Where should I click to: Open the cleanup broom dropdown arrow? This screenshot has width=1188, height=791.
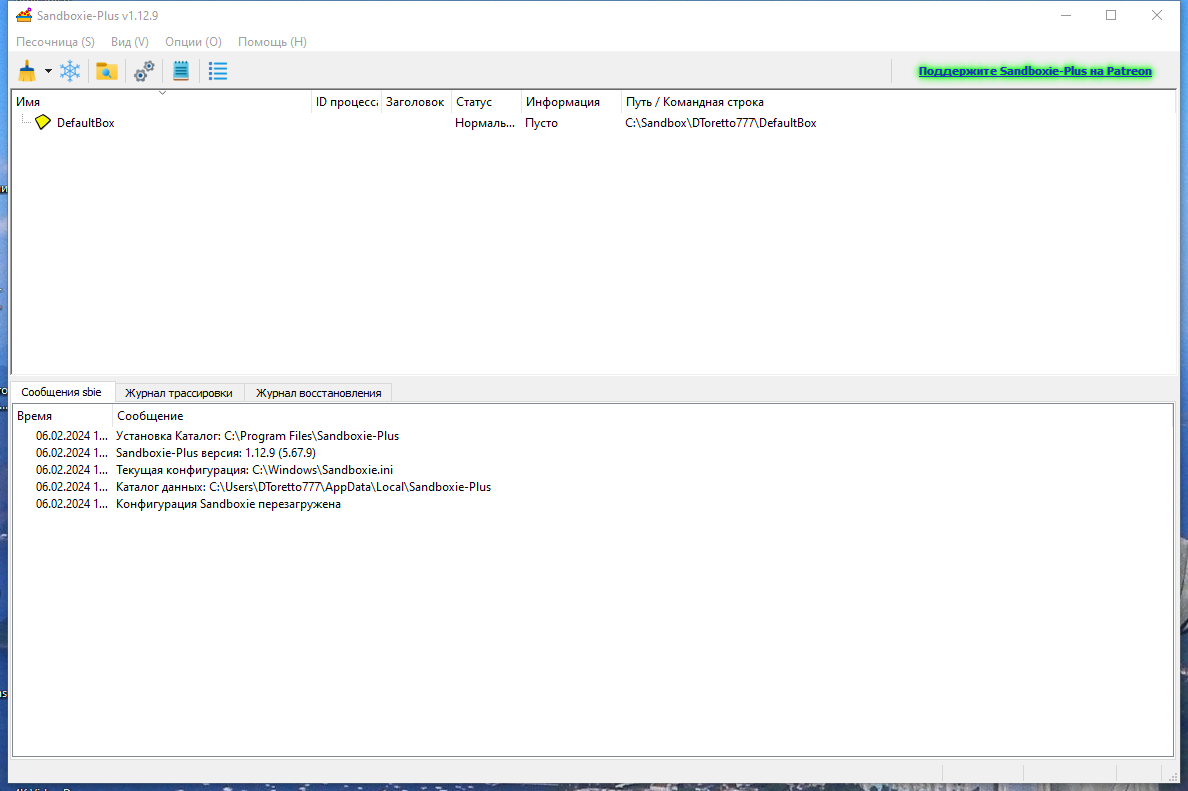(48, 71)
